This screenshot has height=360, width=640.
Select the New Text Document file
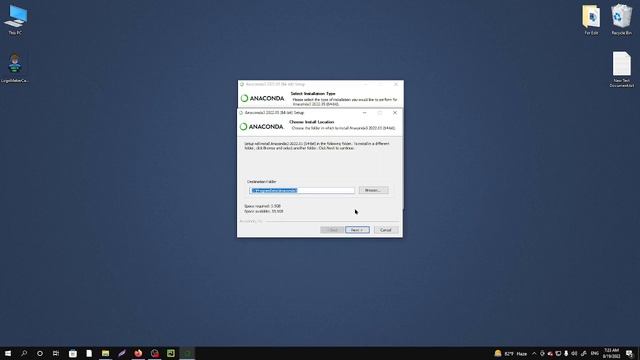point(622,69)
